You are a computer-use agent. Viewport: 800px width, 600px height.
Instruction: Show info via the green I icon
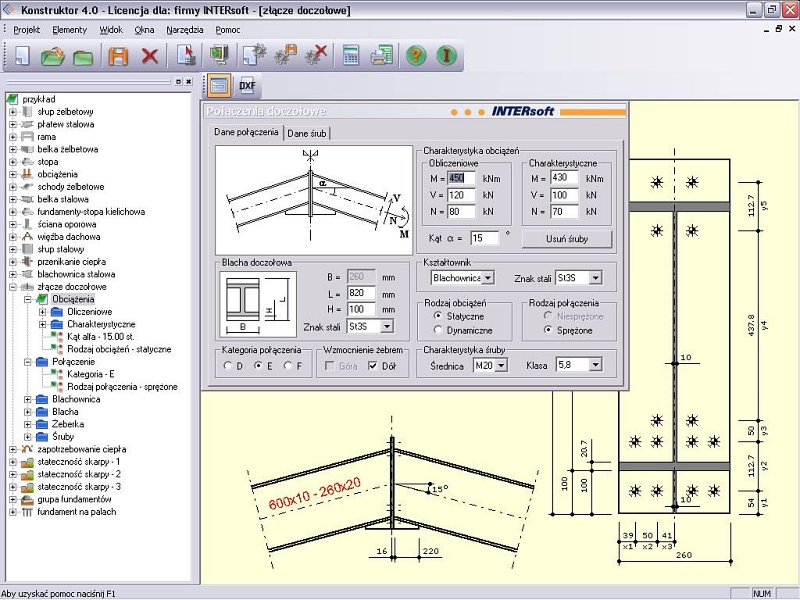click(x=446, y=55)
